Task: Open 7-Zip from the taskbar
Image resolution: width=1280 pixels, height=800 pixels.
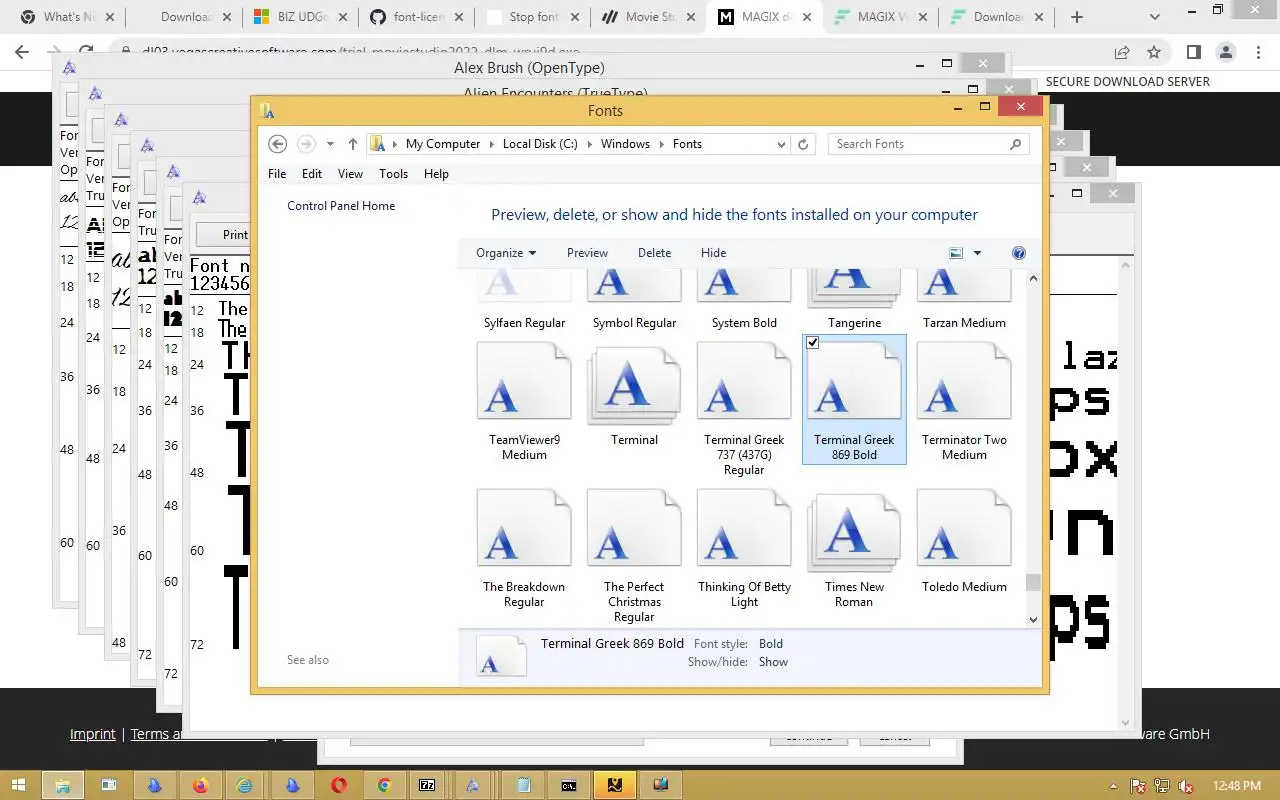Action: pyautogui.click(x=427, y=785)
